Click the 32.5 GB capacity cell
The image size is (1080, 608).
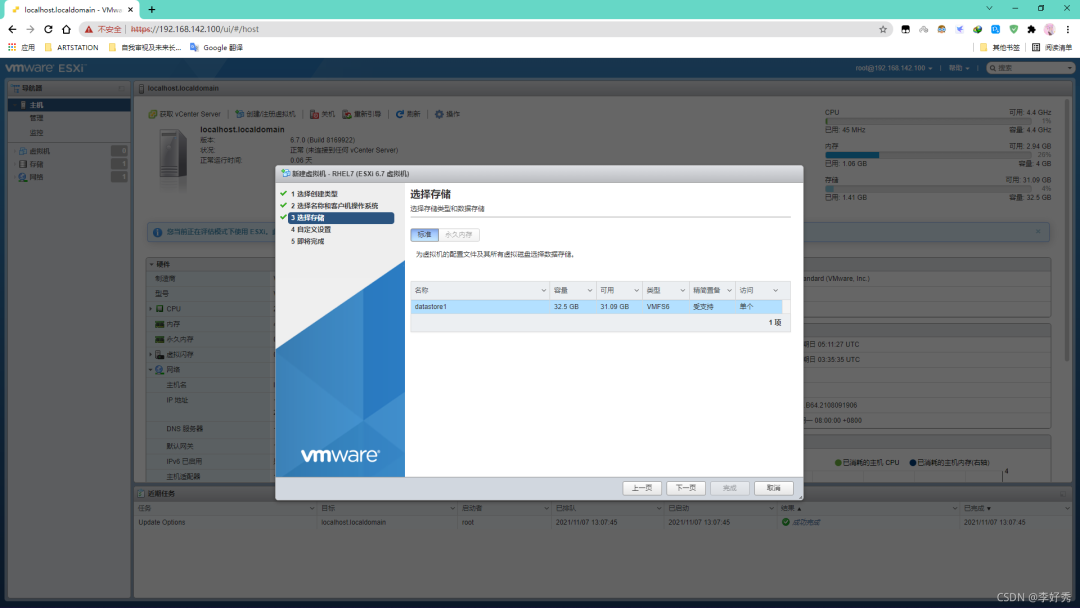pos(566,306)
